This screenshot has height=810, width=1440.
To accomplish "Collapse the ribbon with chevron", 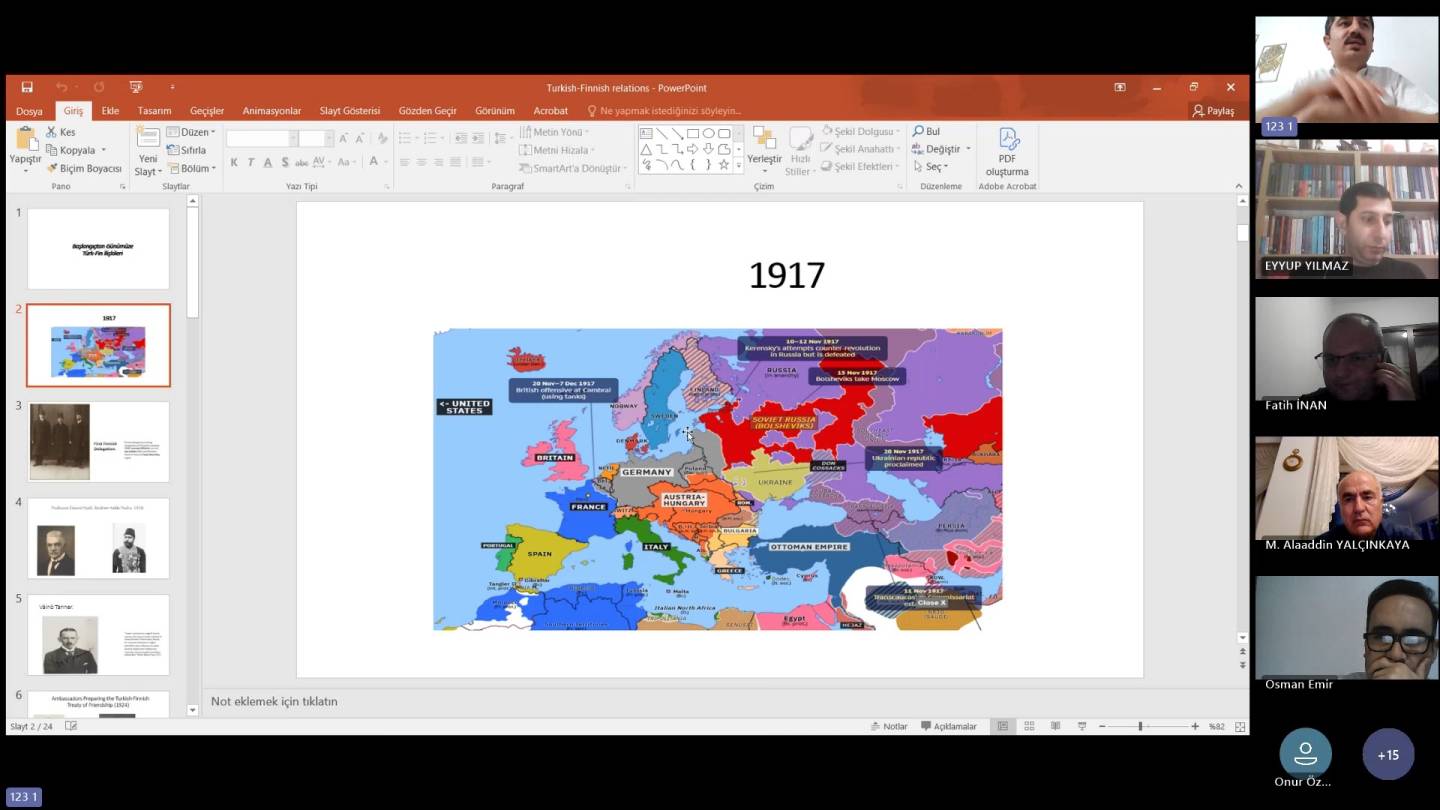I will (x=1239, y=186).
